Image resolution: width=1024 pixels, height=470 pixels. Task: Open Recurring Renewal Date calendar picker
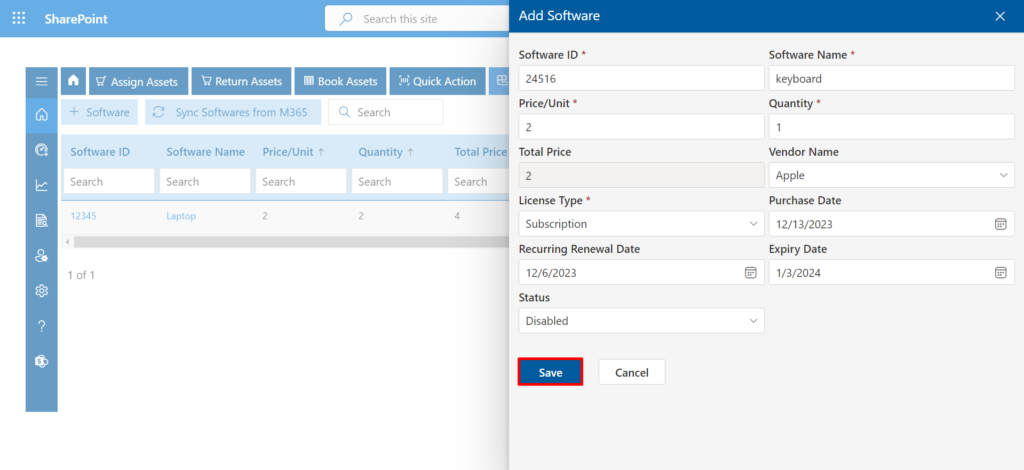point(750,273)
